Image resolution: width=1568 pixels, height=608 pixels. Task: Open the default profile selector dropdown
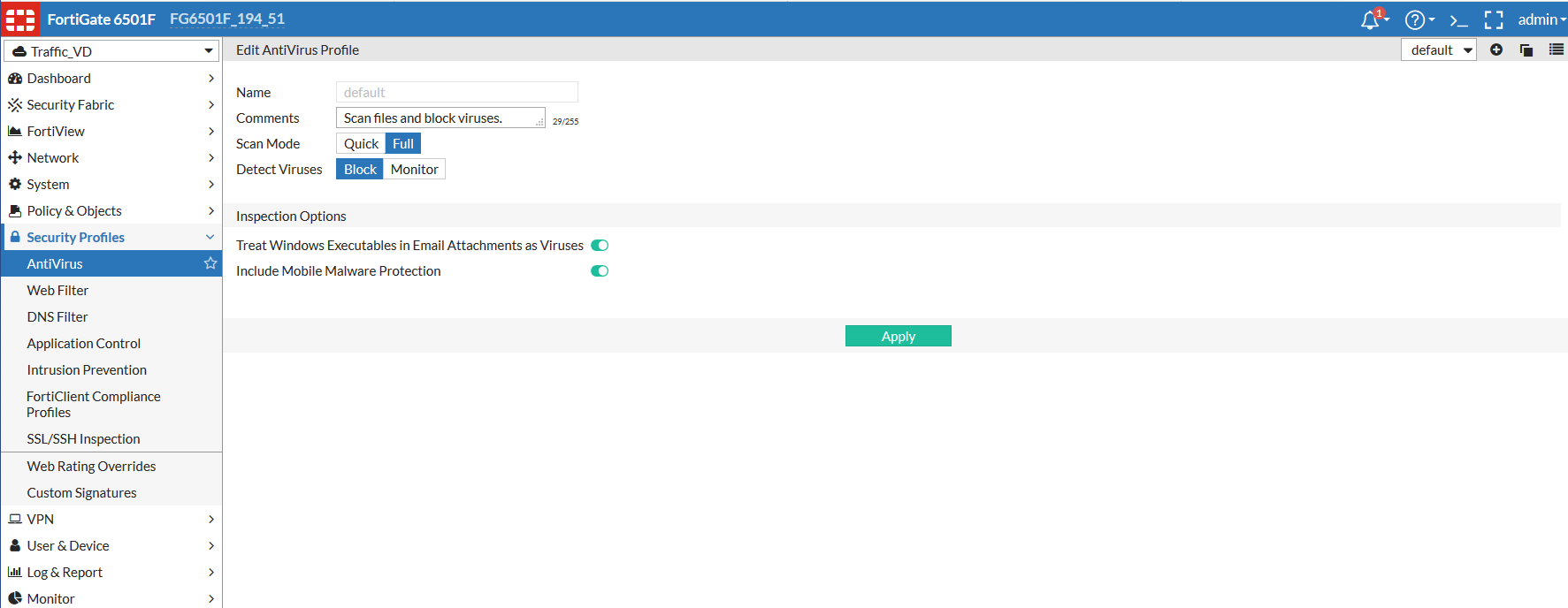click(x=1439, y=49)
